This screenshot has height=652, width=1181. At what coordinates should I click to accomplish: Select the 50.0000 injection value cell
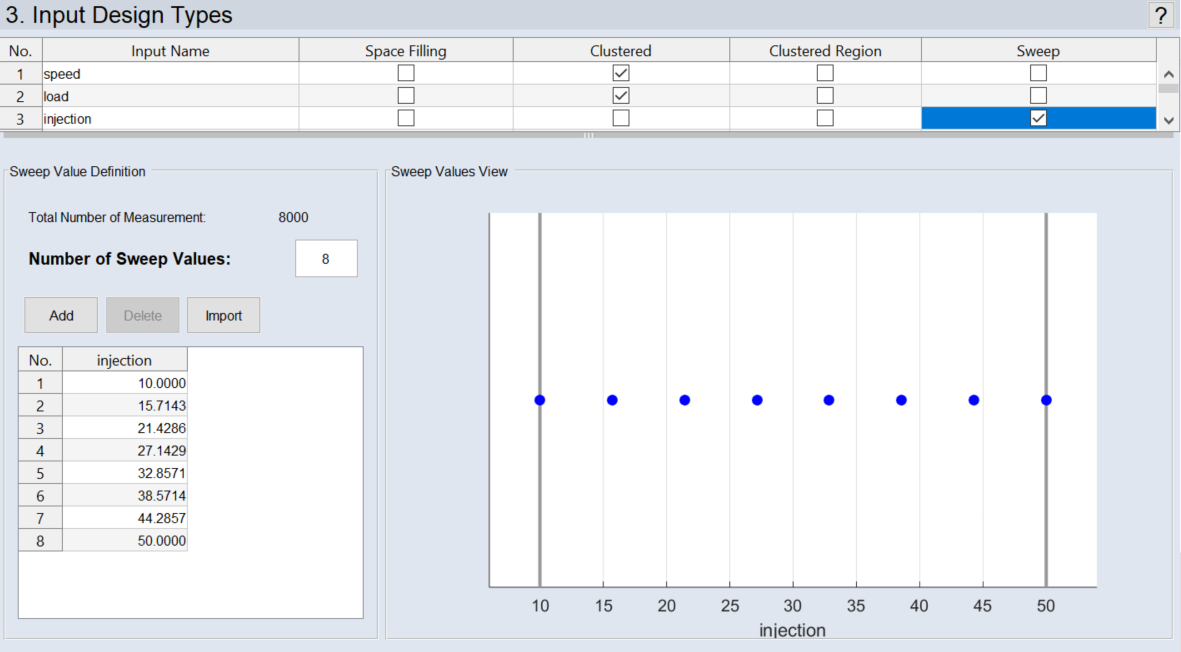pos(125,541)
